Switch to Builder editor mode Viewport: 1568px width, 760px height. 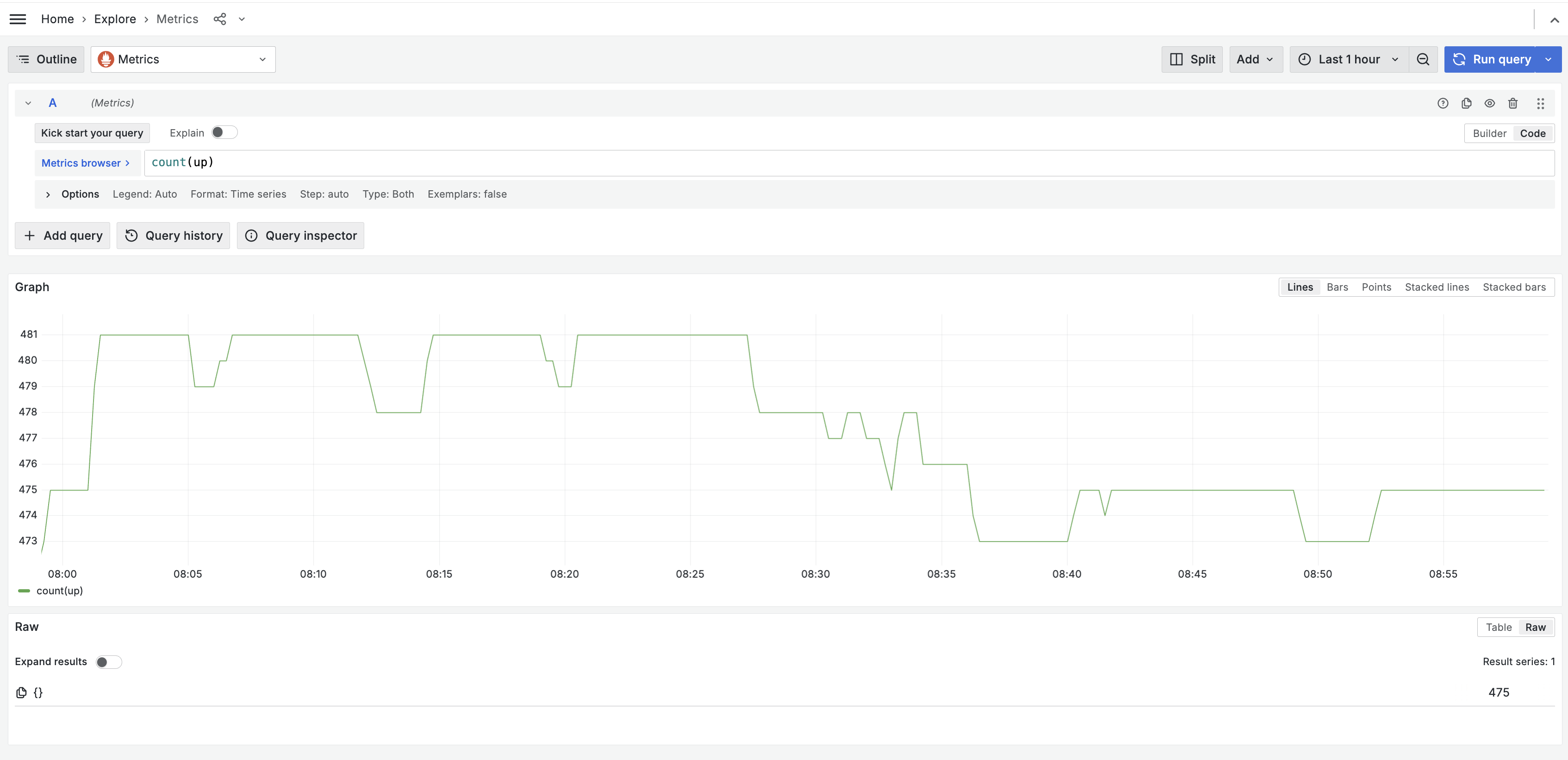pyautogui.click(x=1489, y=133)
